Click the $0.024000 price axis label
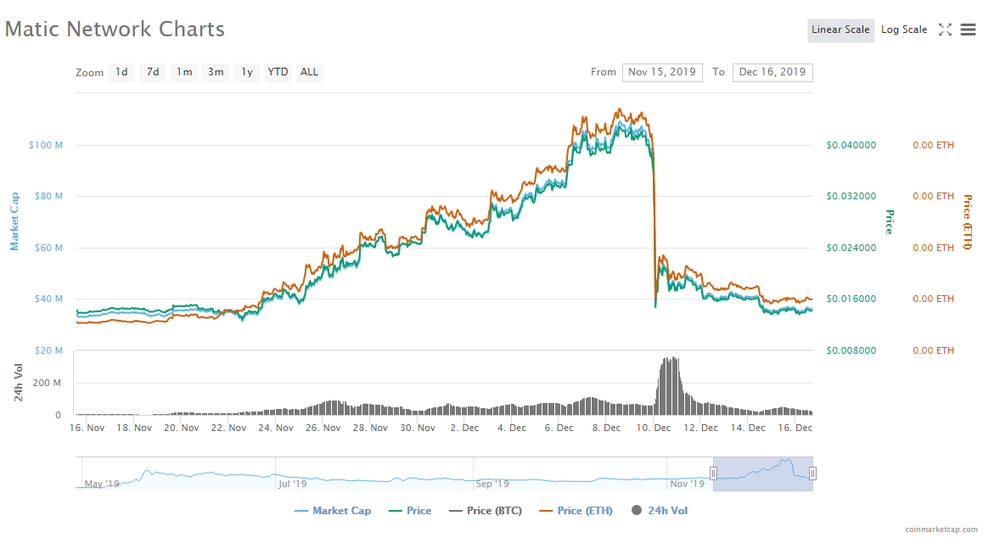This screenshot has width=1000, height=548. click(851, 248)
